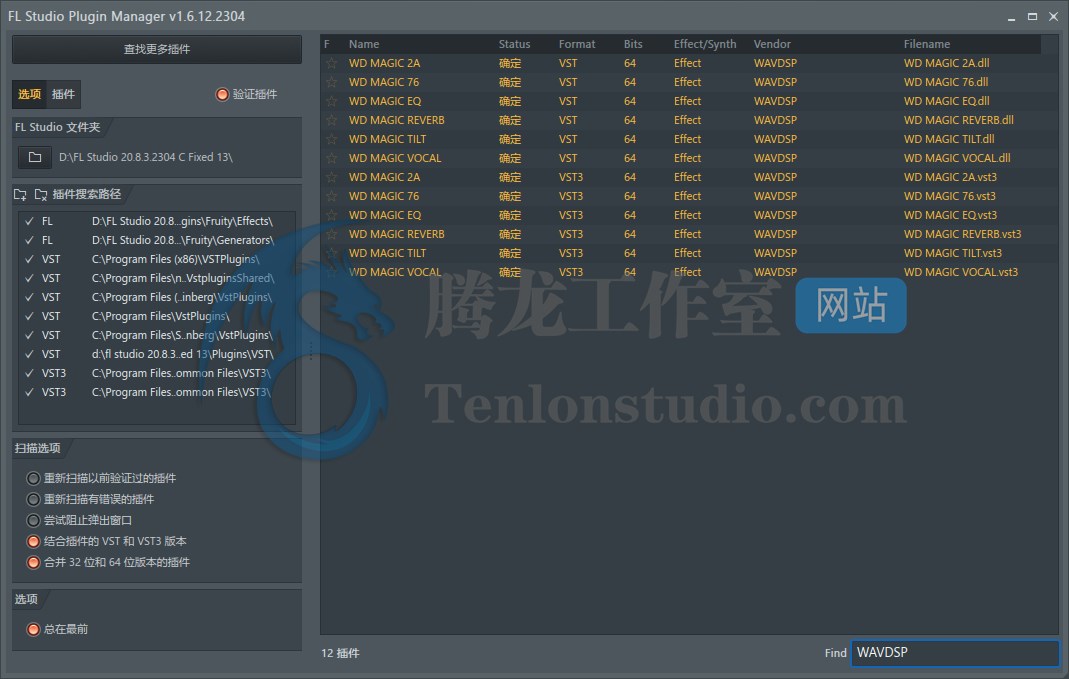Maximize the Plugin Manager window
This screenshot has height=679, width=1069.
1032,16
